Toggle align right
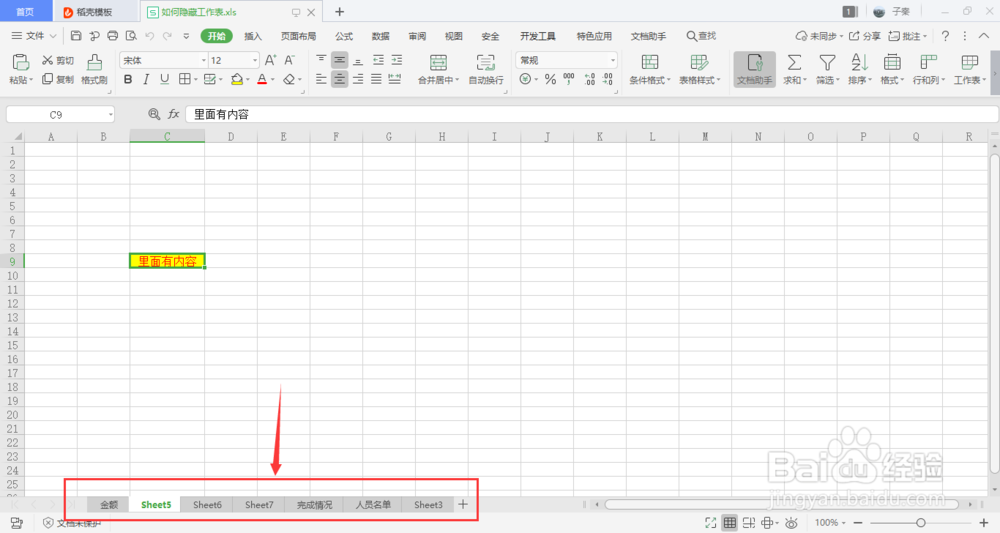The width and height of the screenshot is (1000, 533). point(358,79)
